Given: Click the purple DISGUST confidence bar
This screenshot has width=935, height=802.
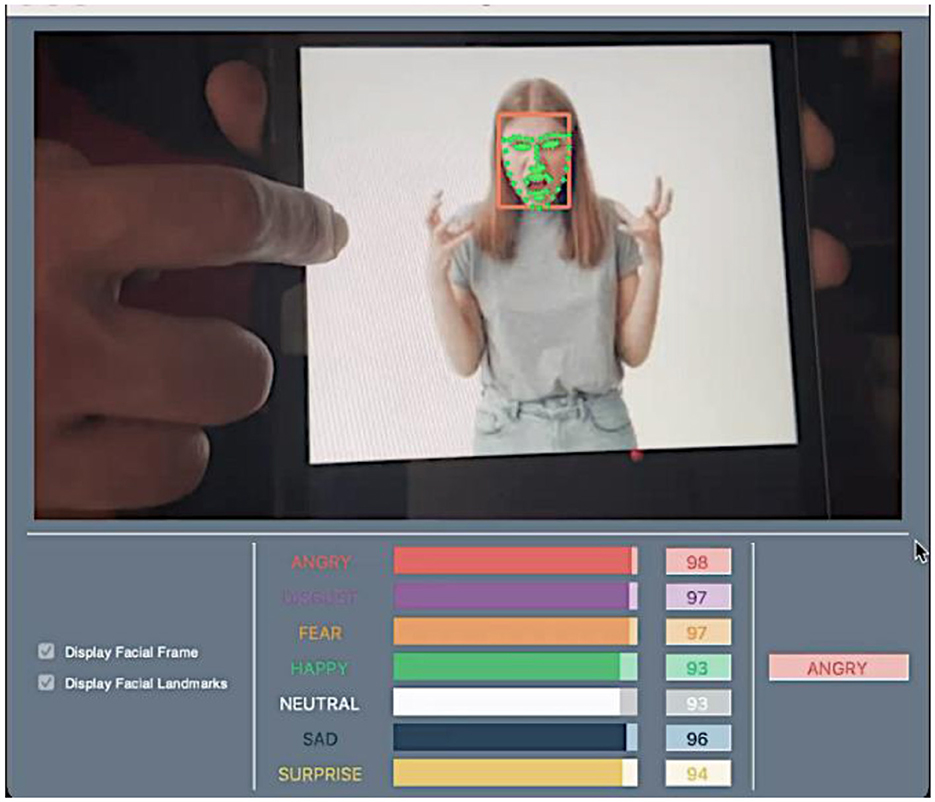Looking at the screenshot, I should (514, 597).
